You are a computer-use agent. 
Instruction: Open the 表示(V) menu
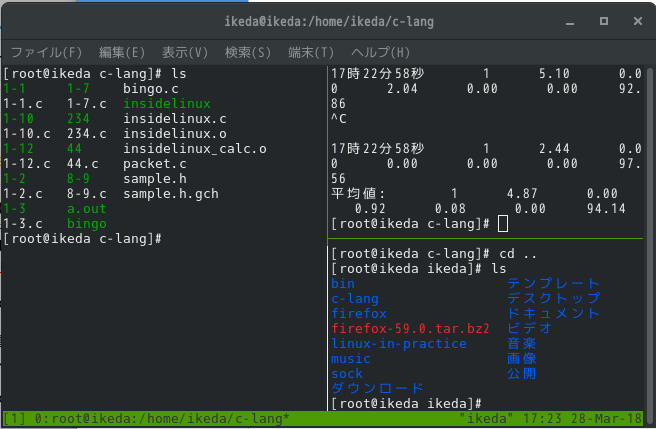(185, 52)
